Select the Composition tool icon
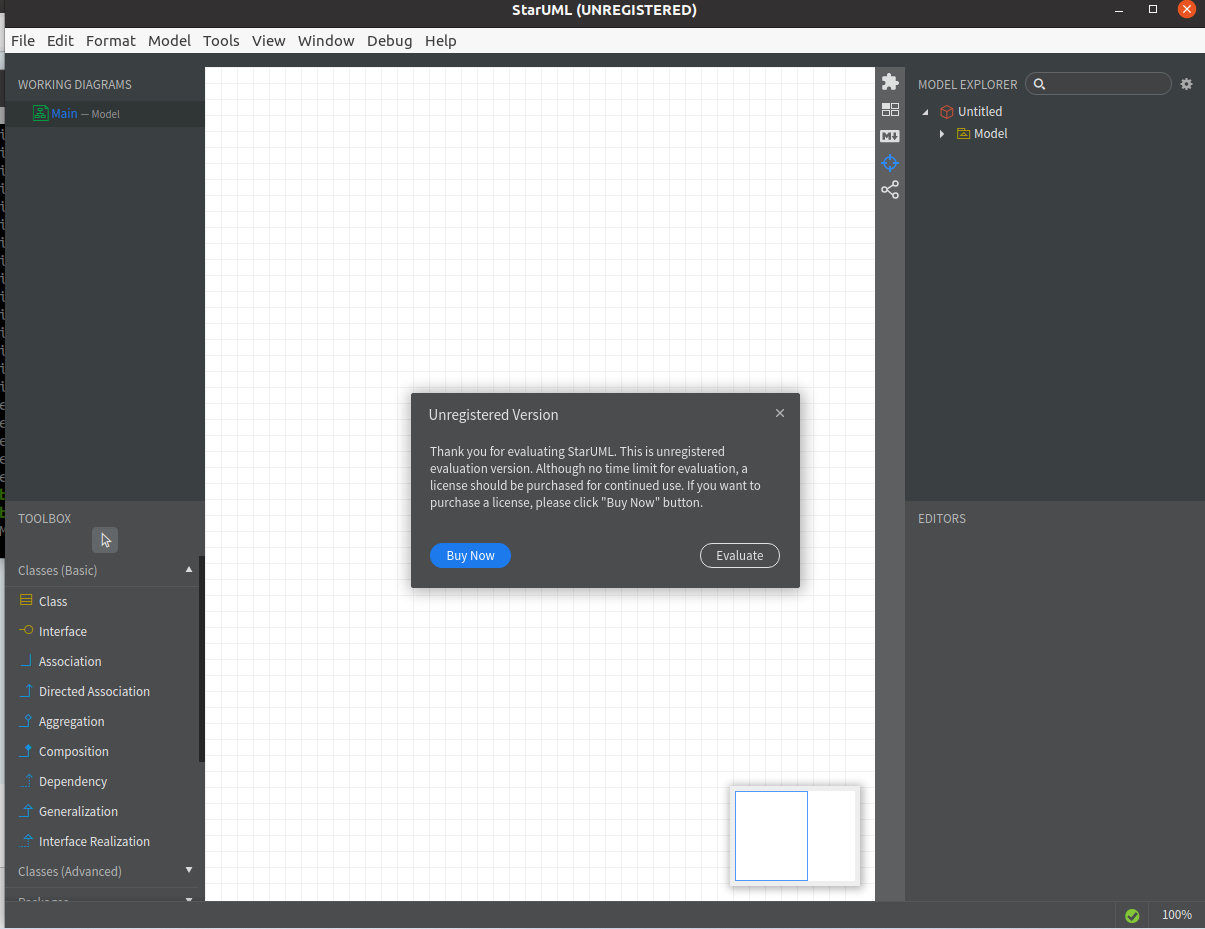Screen dimensions: 1205x929 (x=26, y=751)
